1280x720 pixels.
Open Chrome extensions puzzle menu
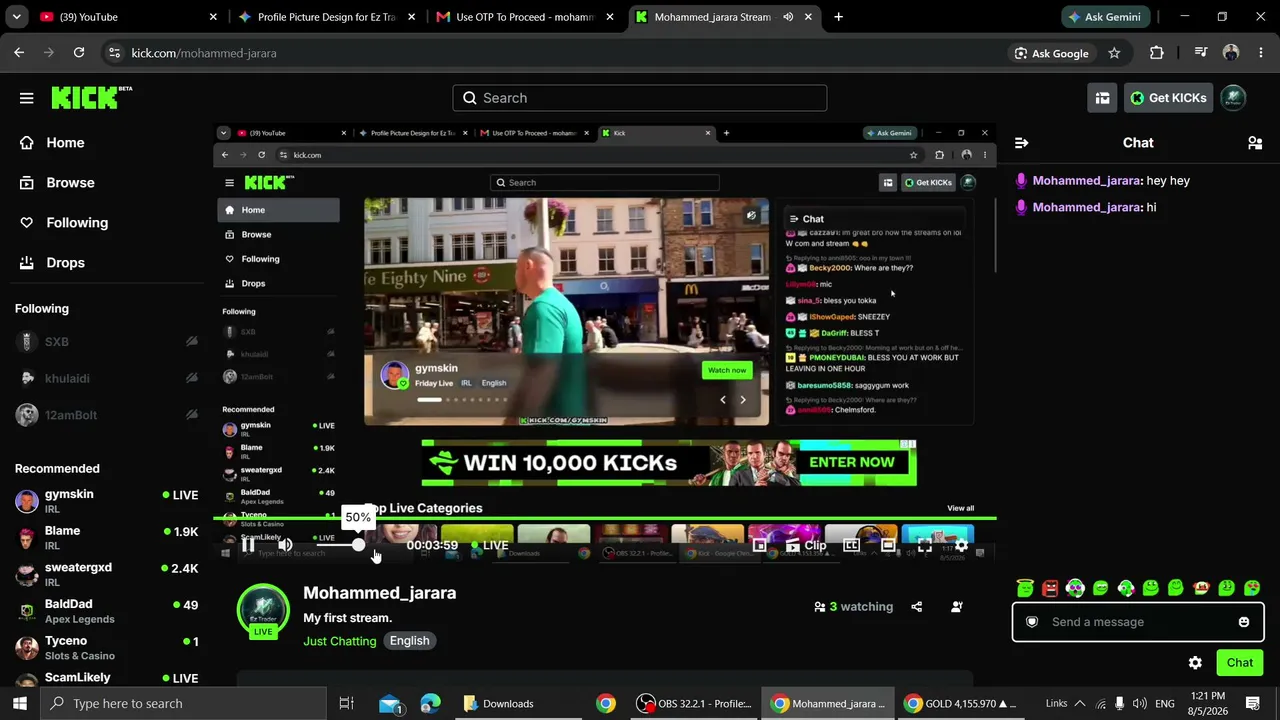point(1157,53)
